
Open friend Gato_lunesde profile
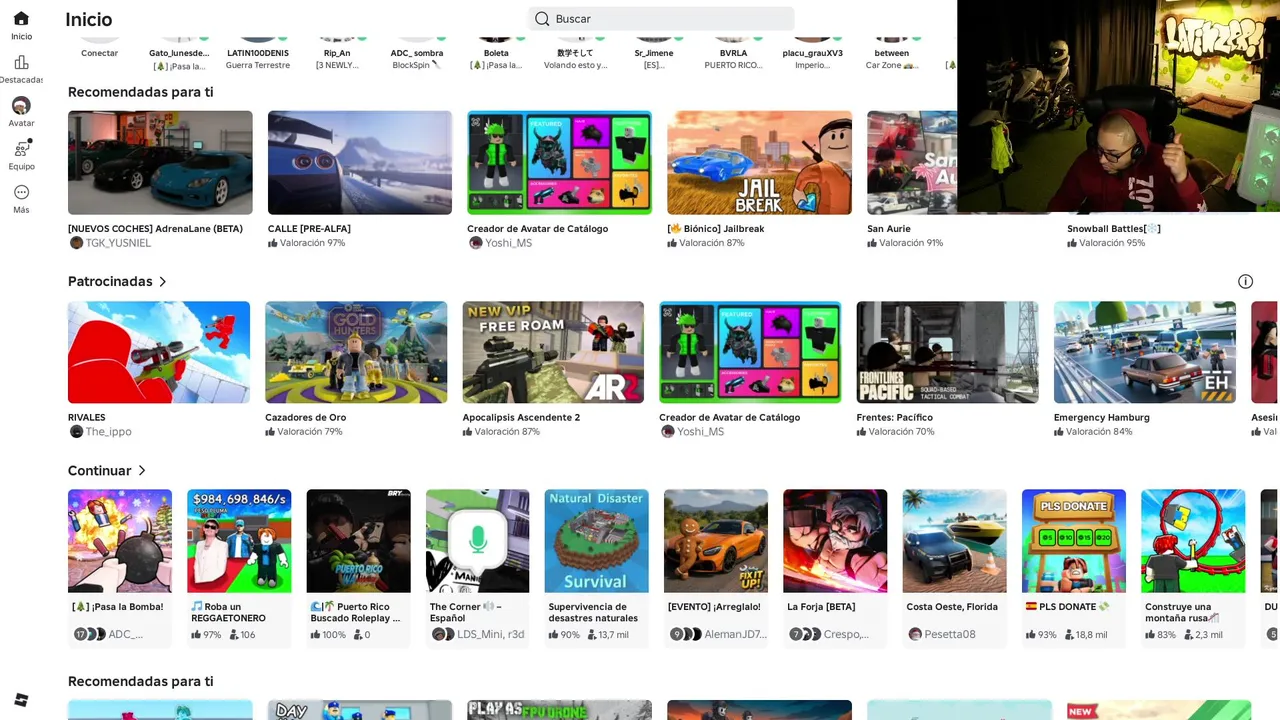[x=179, y=53]
